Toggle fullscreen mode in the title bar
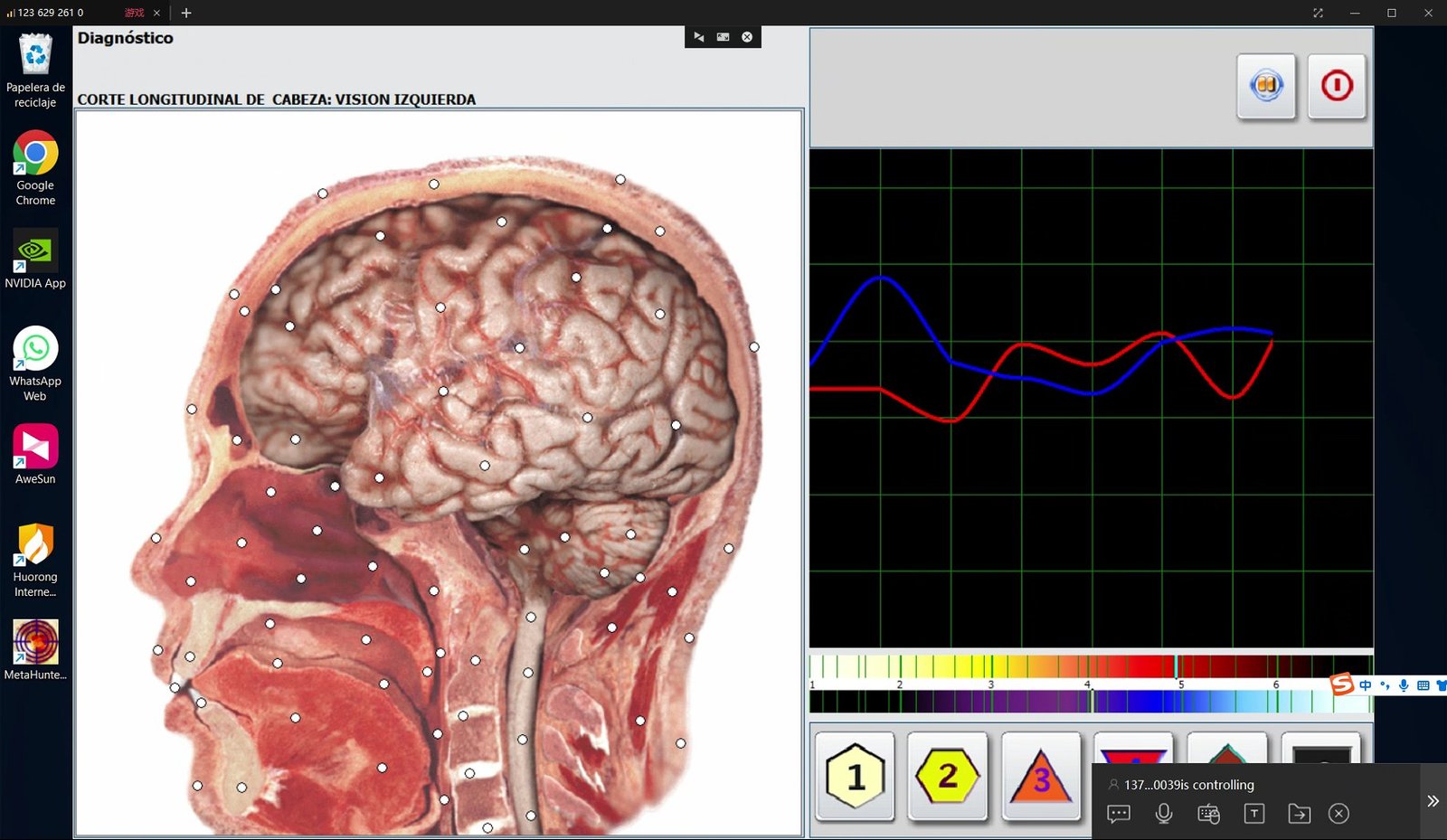This screenshot has width=1447, height=840. coord(1318,13)
